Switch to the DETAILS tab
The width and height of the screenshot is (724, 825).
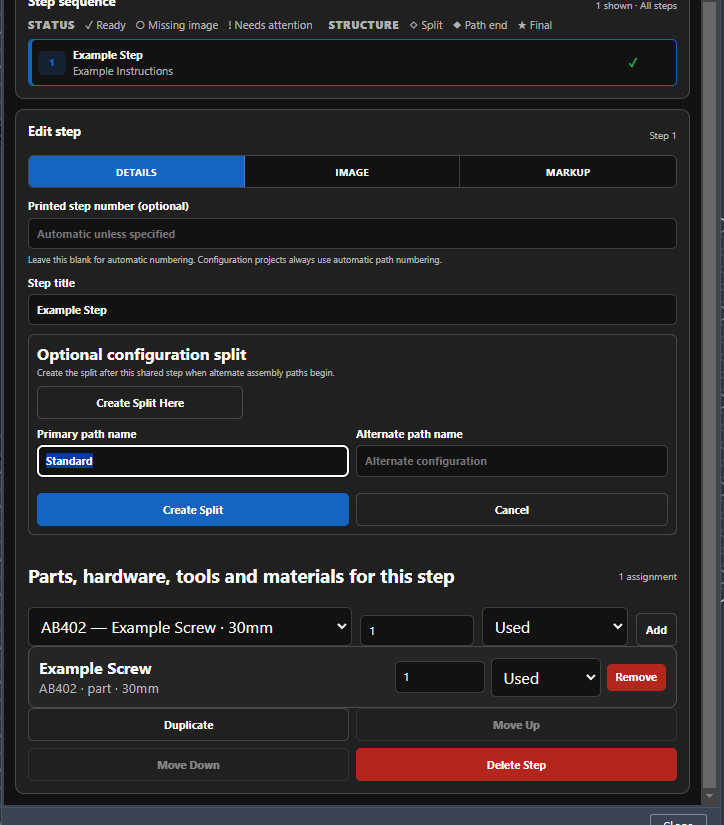[136, 172]
